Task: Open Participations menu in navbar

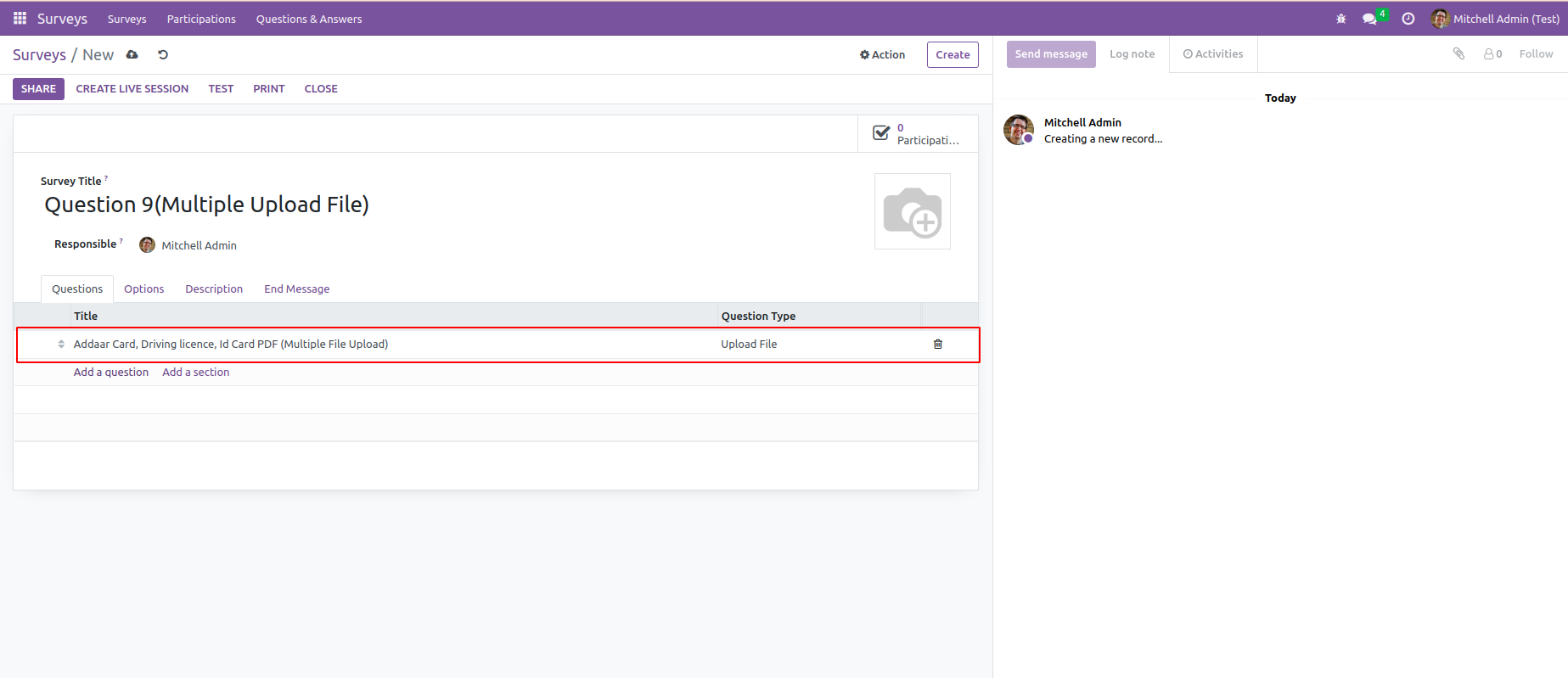Action: point(201,19)
